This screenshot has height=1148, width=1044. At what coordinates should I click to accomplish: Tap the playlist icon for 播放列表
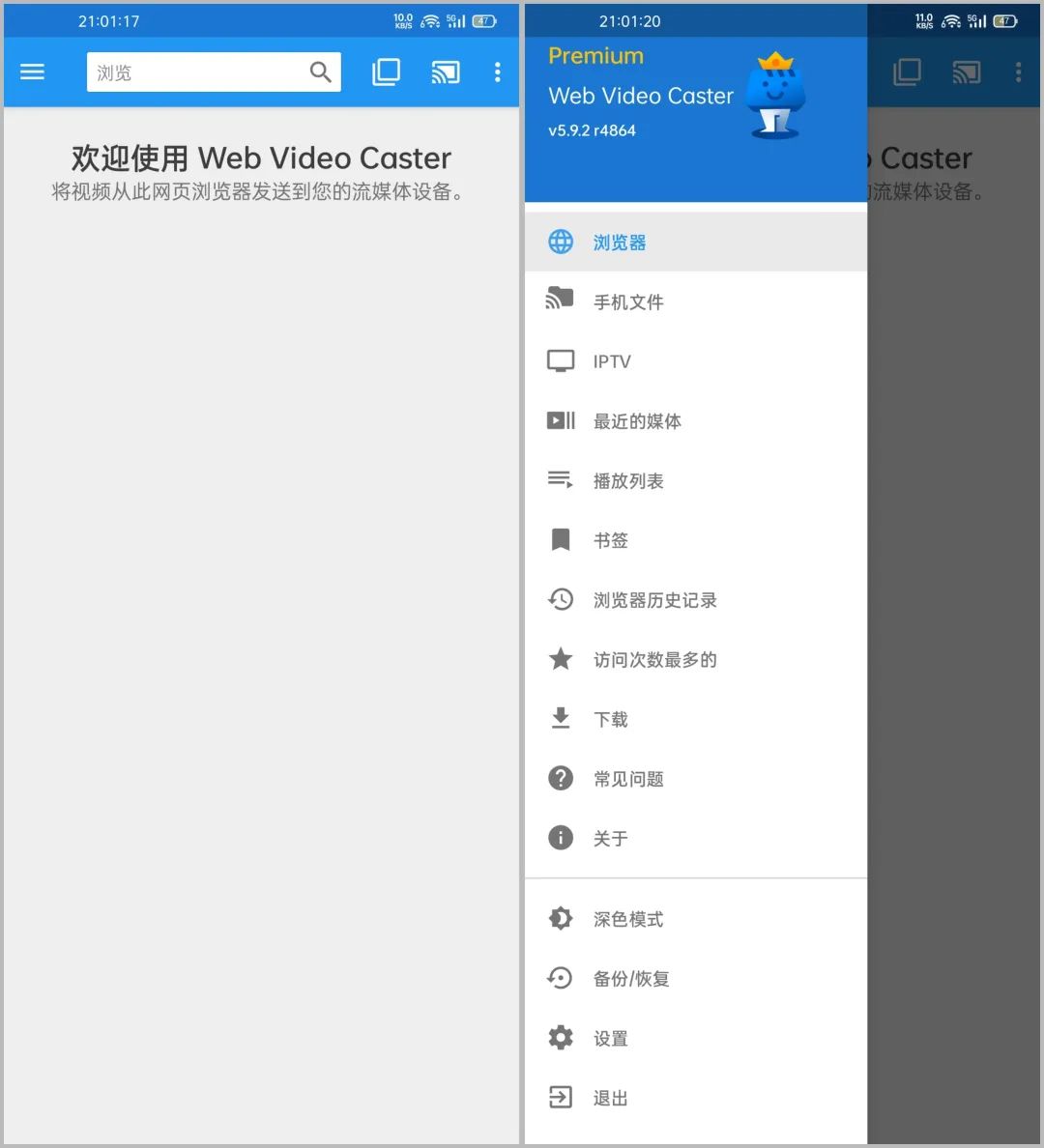click(561, 479)
